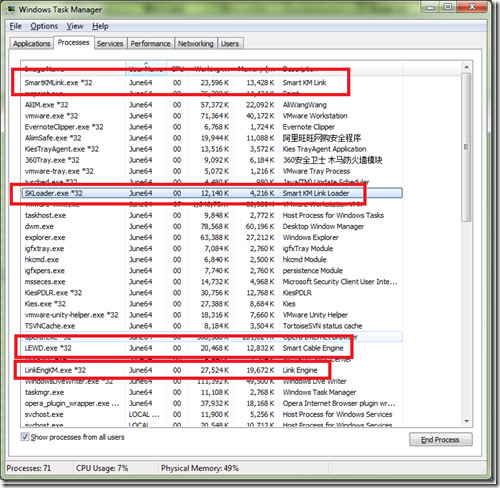500x488 pixels.
Task: Select the Kies.exe *32 process
Action: coord(212,304)
